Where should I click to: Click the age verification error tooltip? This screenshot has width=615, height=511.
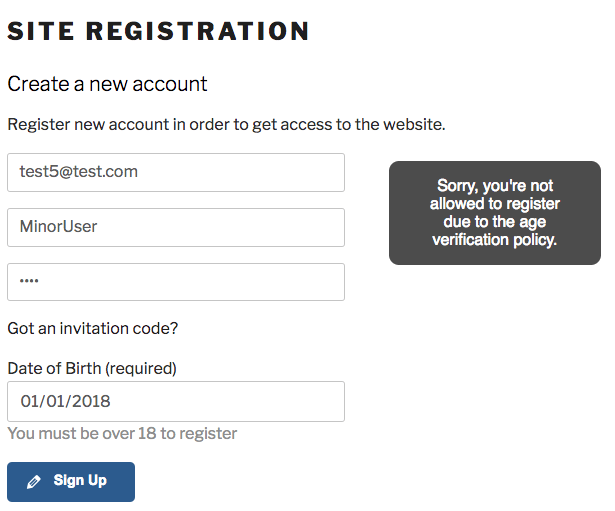pyautogui.click(x=494, y=213)
